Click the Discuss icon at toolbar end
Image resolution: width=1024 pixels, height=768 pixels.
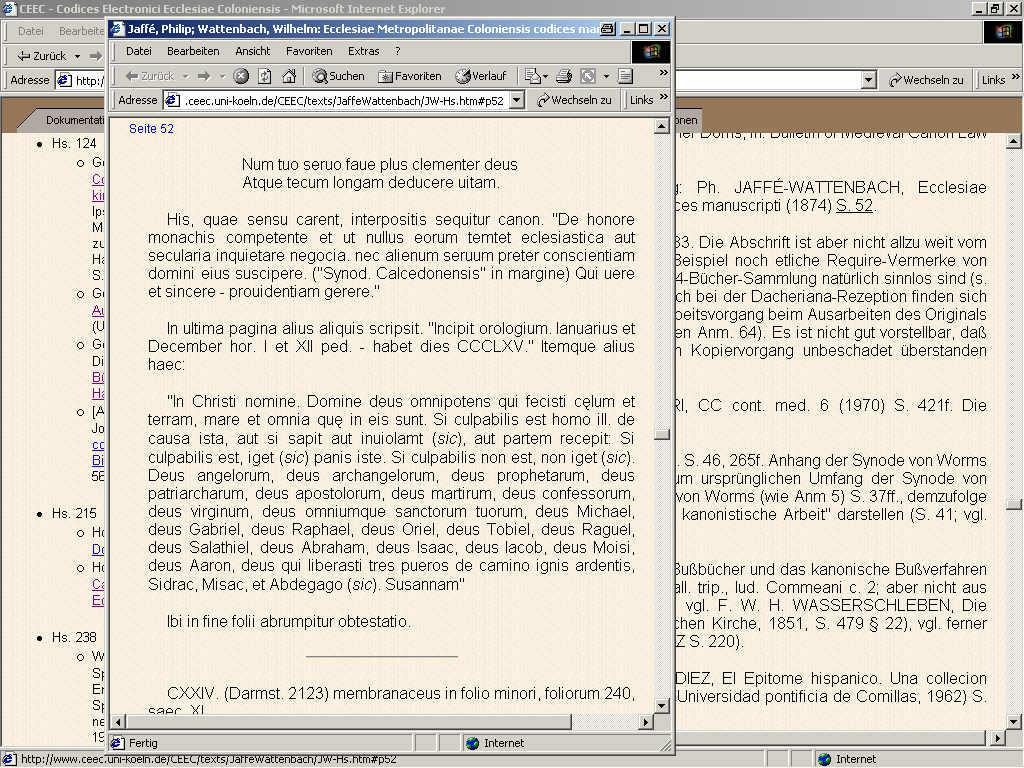click(x=625, y=76)
